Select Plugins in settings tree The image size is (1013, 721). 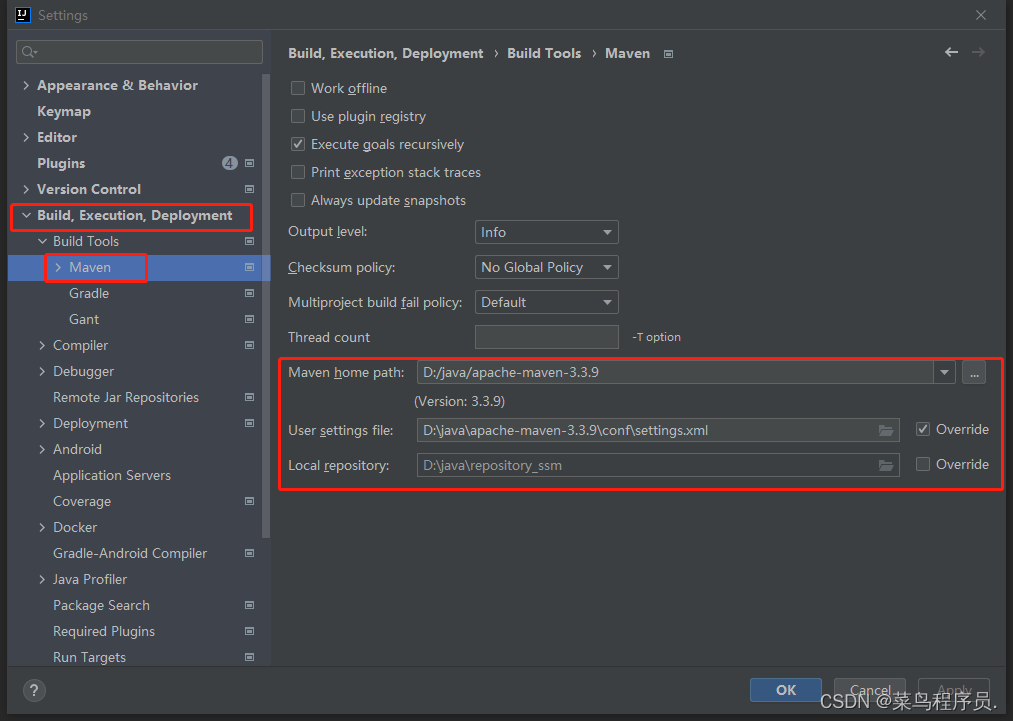(x=61, y=163)
